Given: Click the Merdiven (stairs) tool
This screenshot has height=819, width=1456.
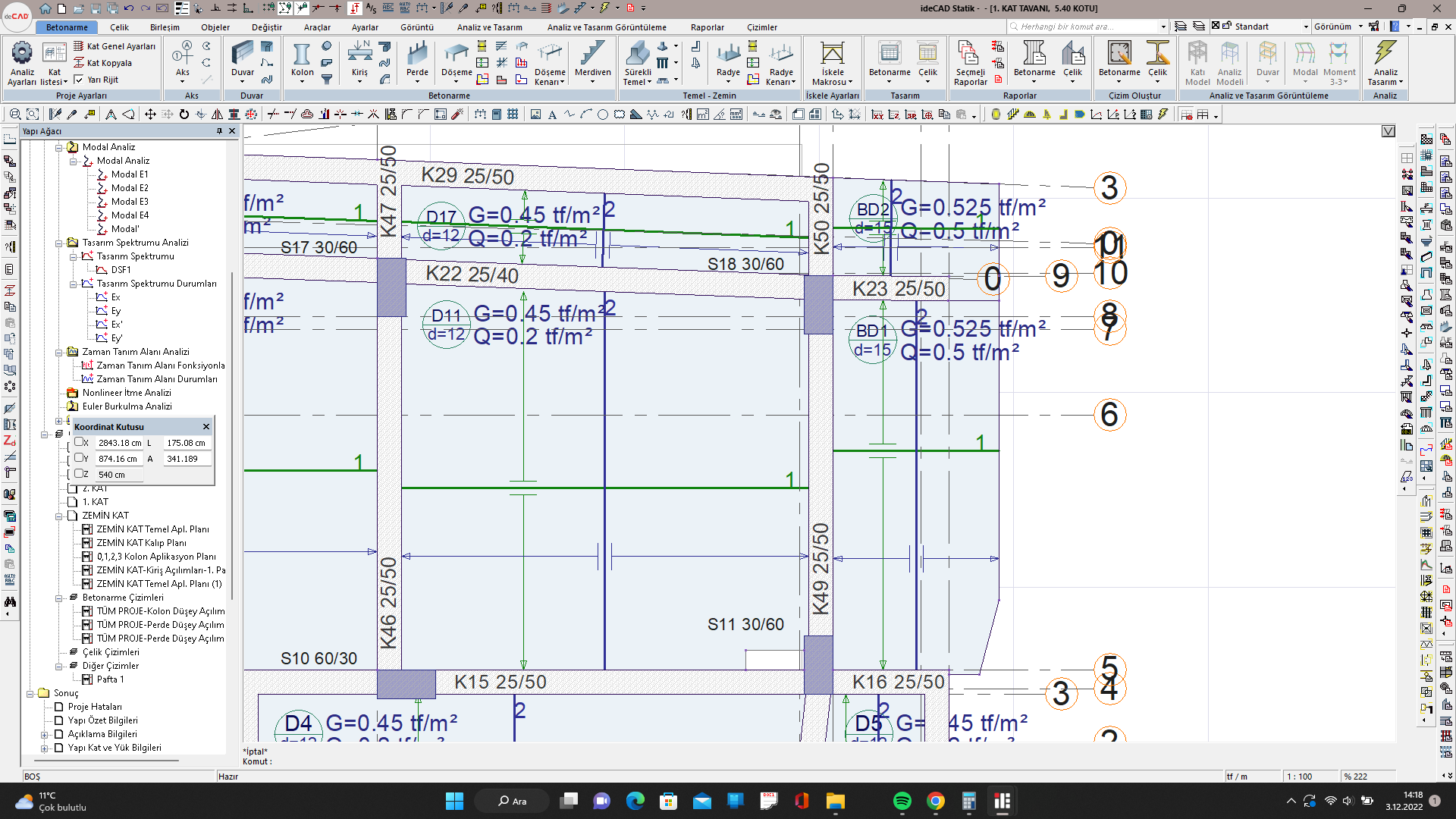Looking at the screenshot, I should pyautogui.click(x=592, y=61).
